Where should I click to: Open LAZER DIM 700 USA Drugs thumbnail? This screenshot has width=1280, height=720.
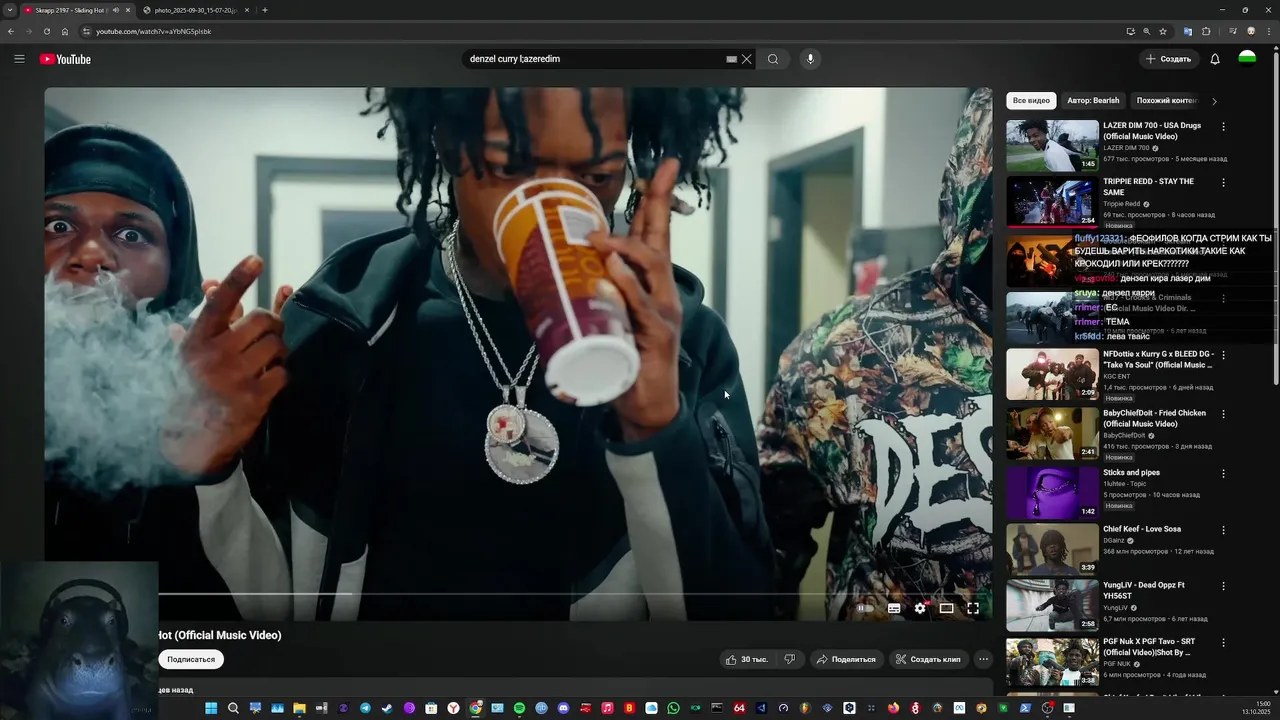(x=1052, y=146)
